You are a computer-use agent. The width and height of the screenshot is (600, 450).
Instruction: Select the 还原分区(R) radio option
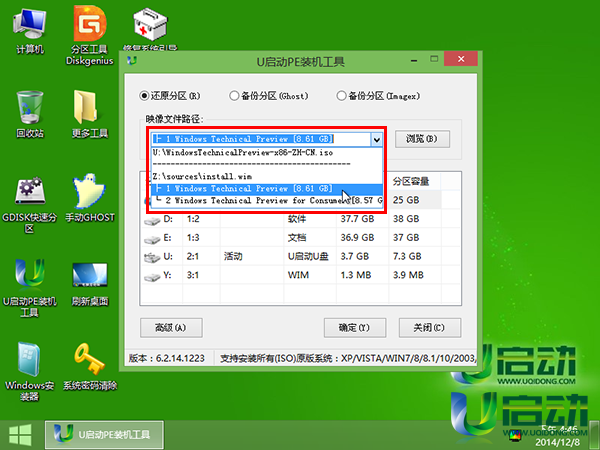tap(170, 96)
